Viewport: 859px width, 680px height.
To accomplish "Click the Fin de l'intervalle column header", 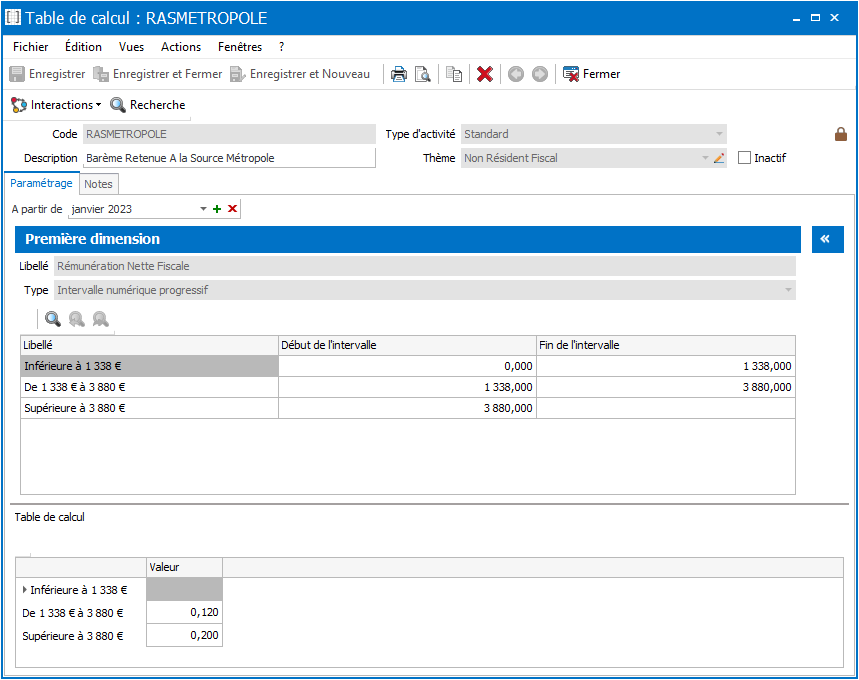I will [x=666, y=345].
